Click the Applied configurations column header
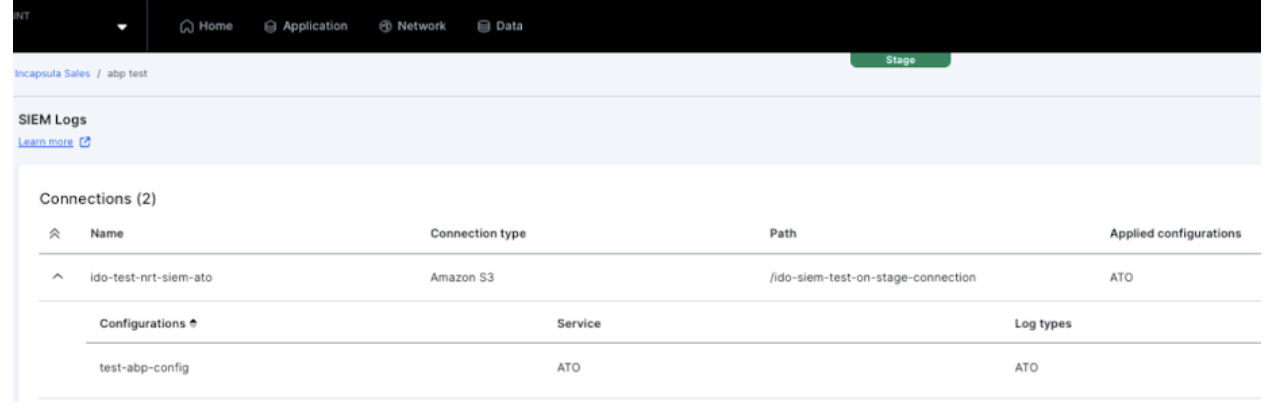The image size is (1276, 416). click(1175, 234)
